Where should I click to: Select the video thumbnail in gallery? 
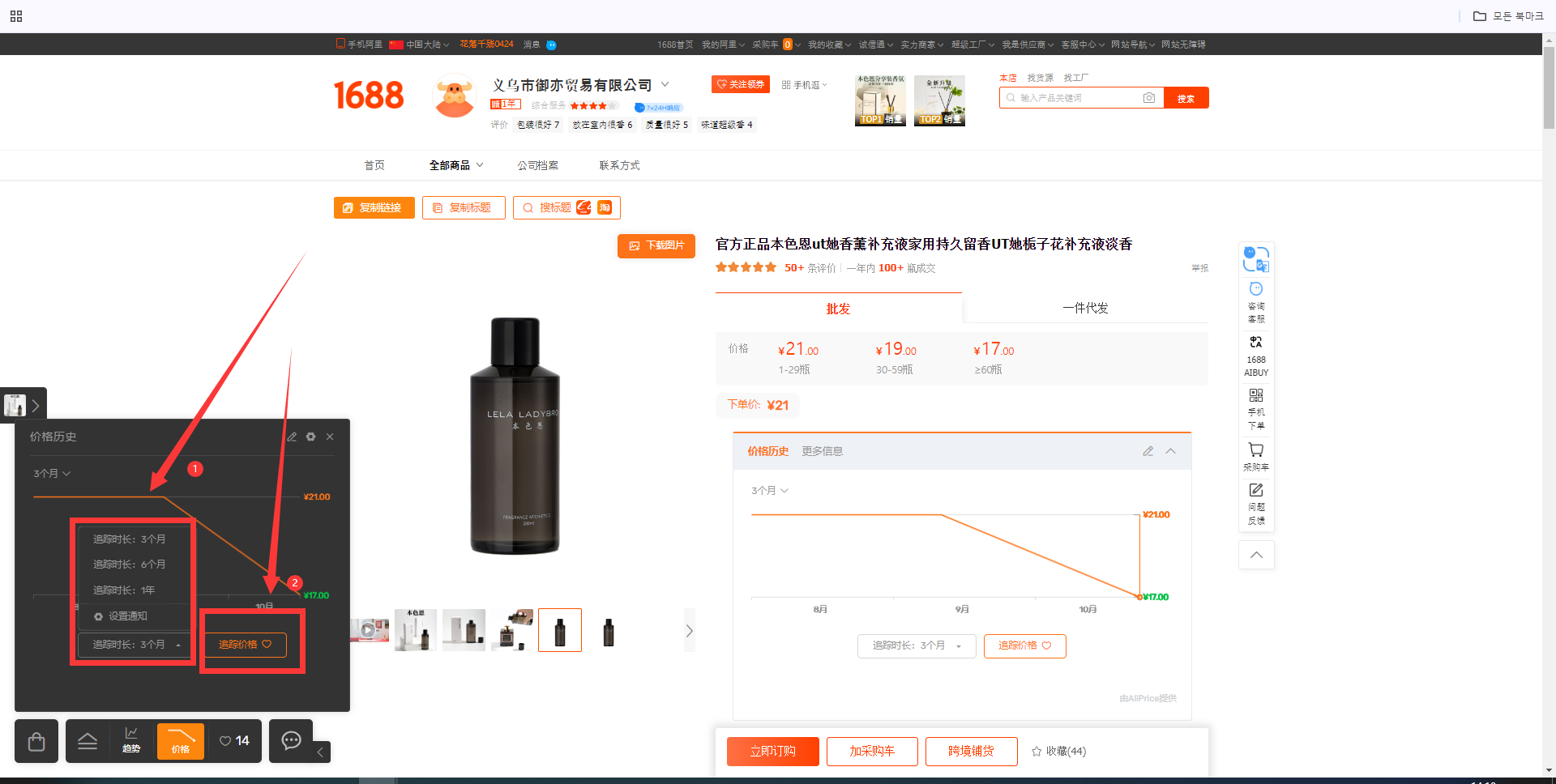pos(370,629)
